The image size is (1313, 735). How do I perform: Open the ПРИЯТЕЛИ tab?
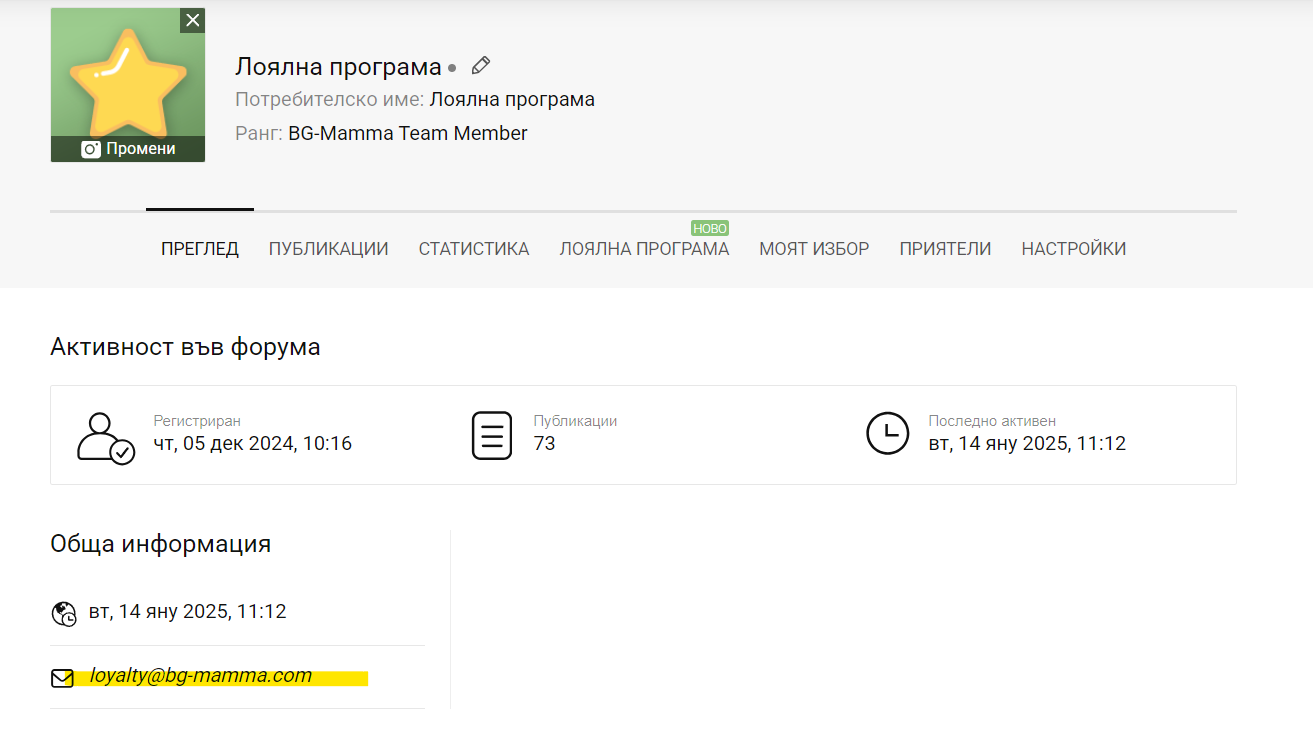tap(945, 249)
